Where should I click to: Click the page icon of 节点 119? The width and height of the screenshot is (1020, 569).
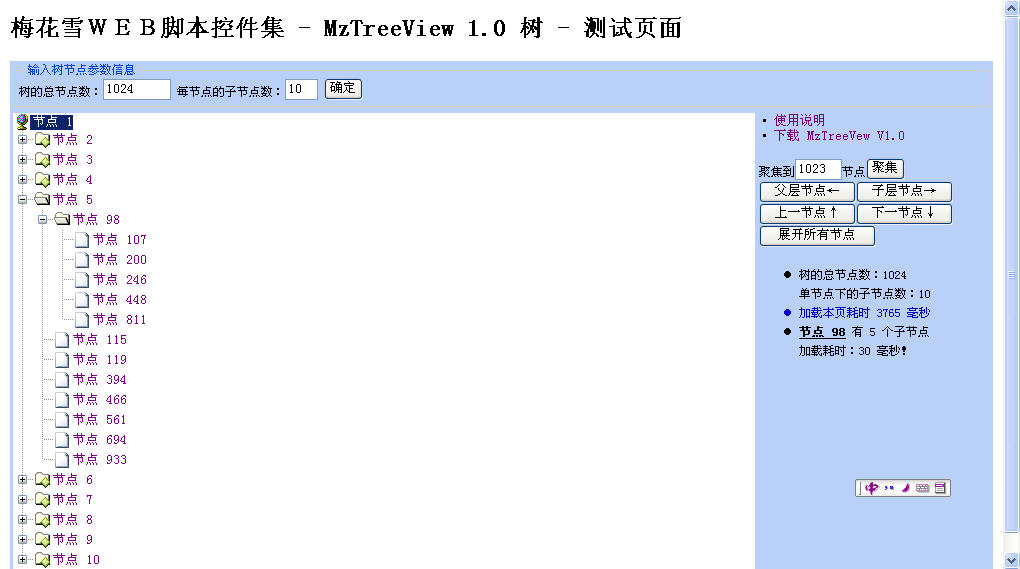pyautogui.click(x=62, y=360)
